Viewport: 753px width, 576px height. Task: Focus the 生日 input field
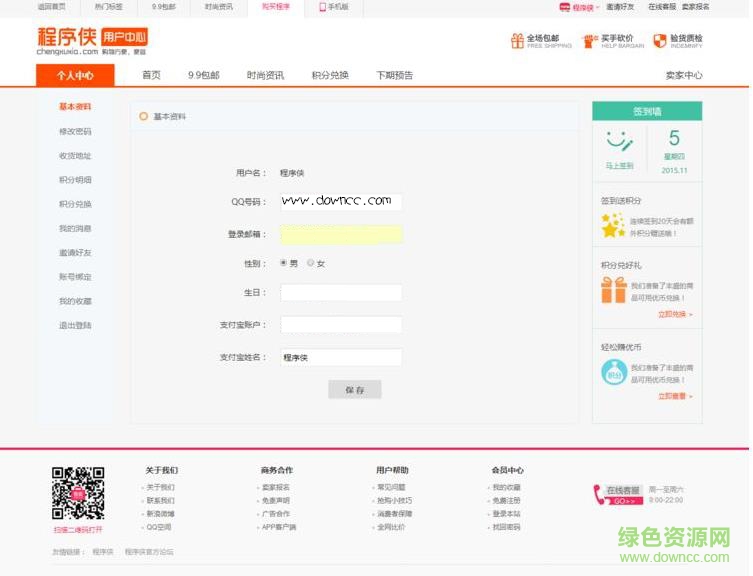click(341, 293)
